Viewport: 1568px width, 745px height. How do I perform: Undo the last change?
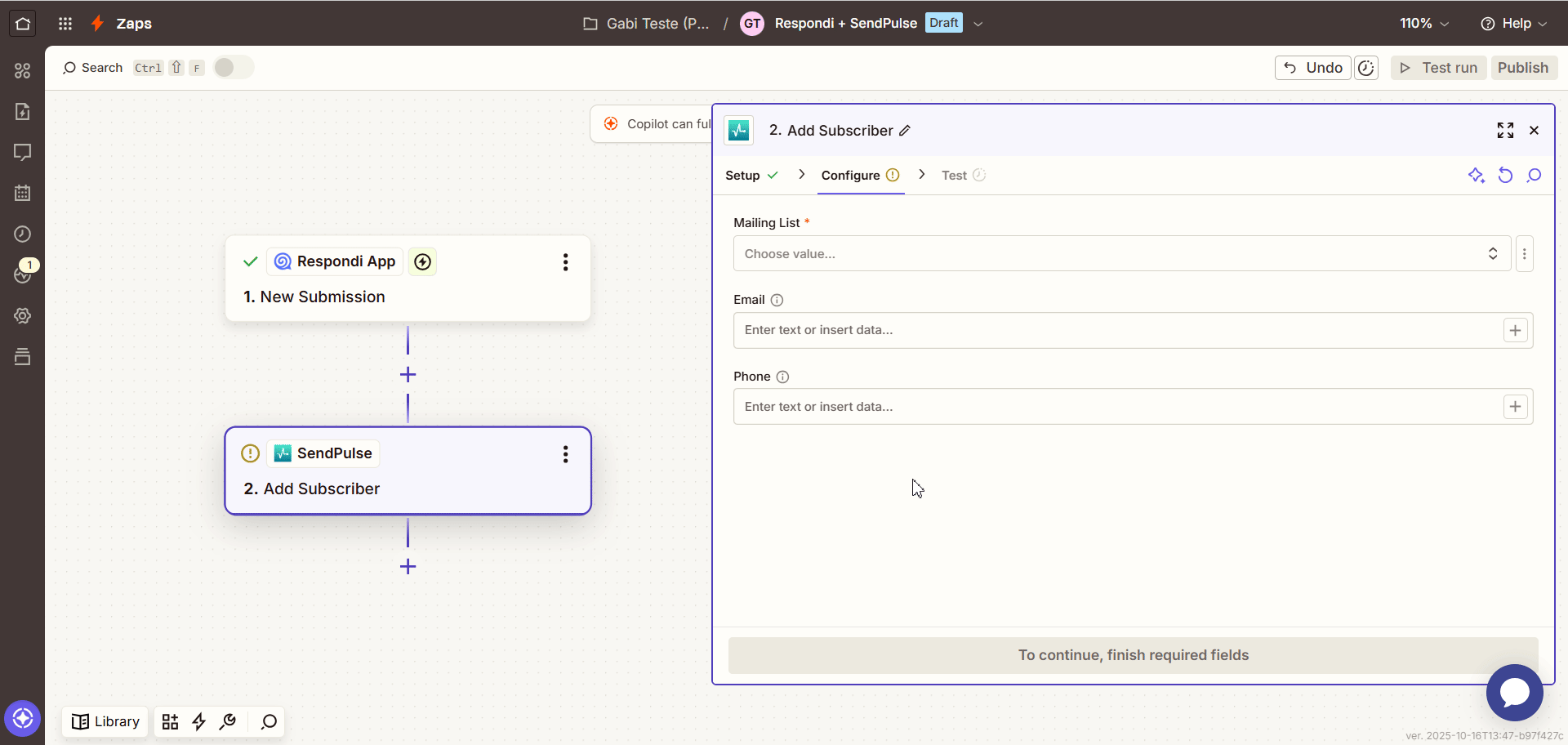(1313, 68)
